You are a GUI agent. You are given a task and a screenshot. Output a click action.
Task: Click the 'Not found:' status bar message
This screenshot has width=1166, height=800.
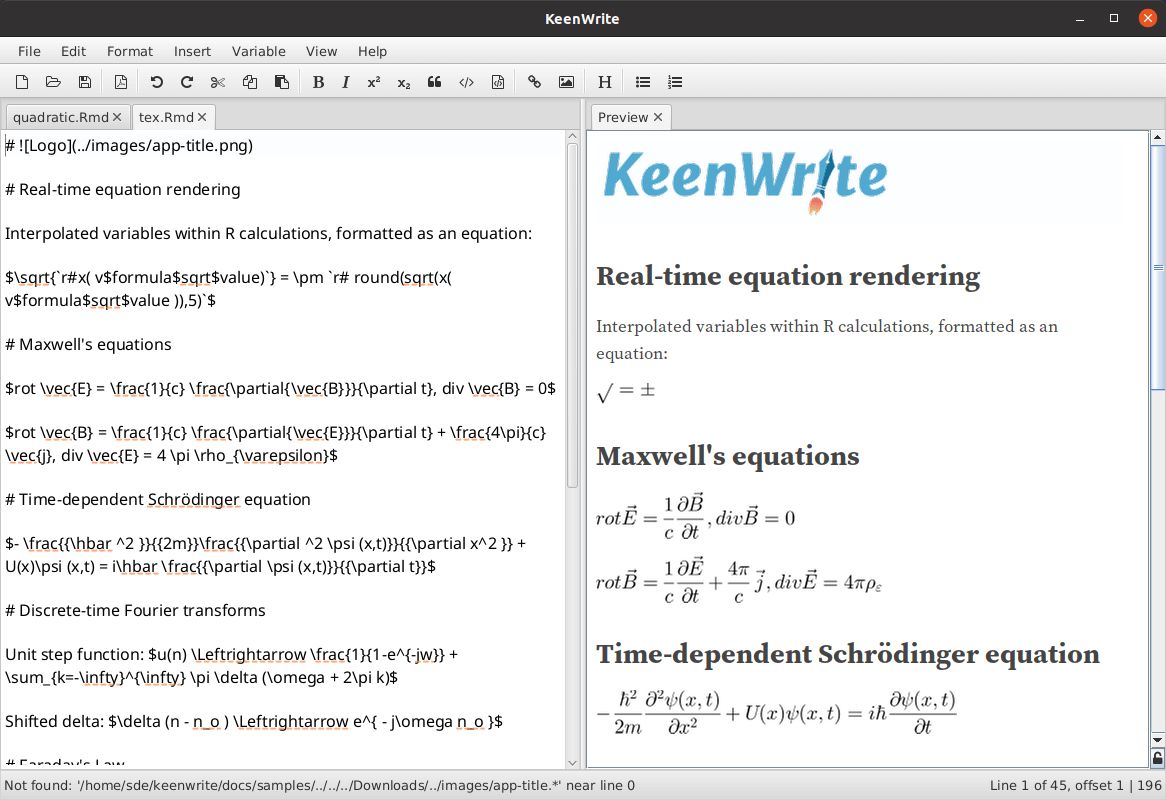320,785
